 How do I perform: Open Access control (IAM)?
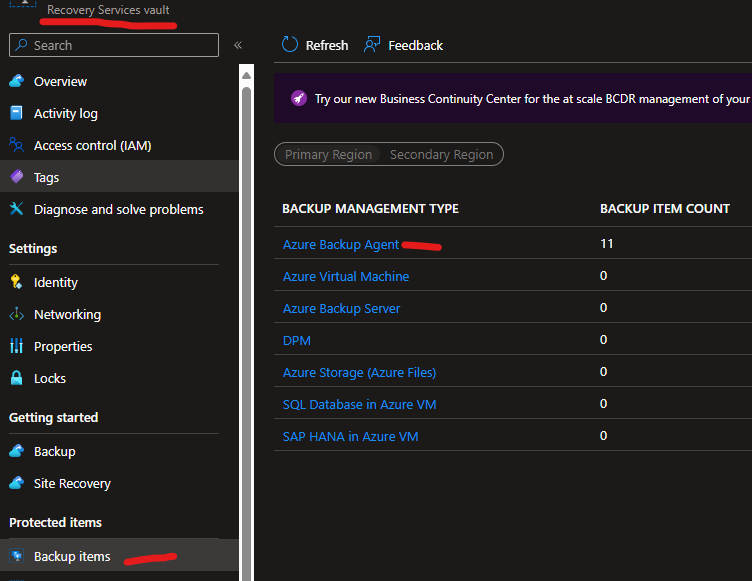click(x=119, y=145)
